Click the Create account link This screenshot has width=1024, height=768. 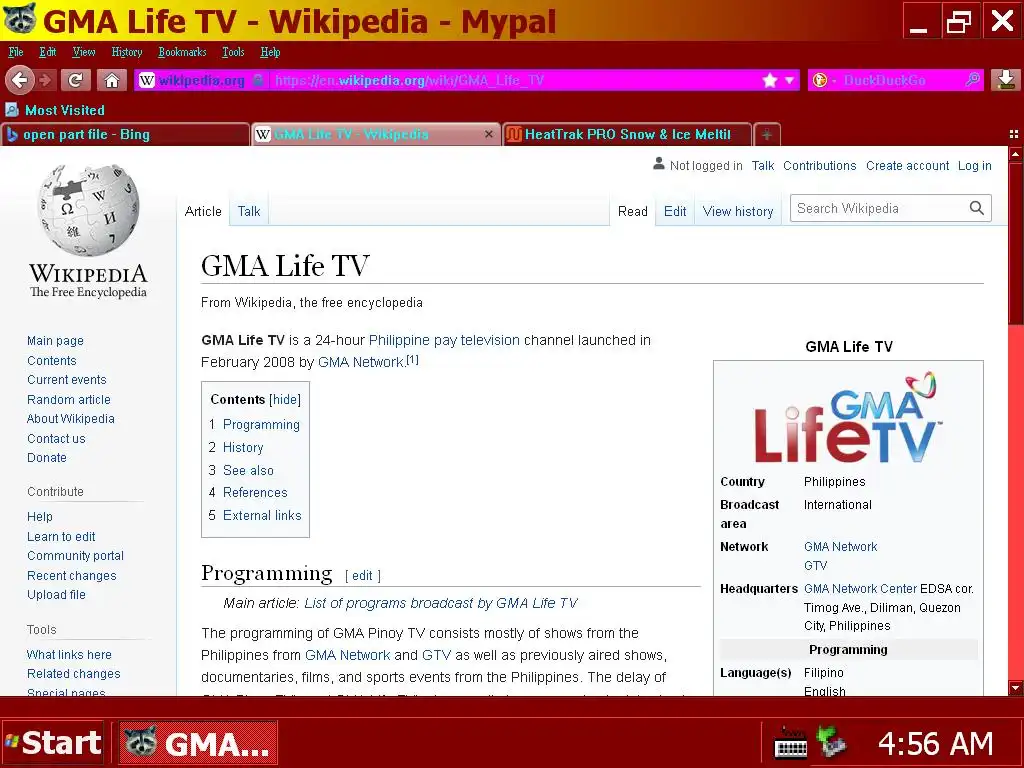point(907,166)
